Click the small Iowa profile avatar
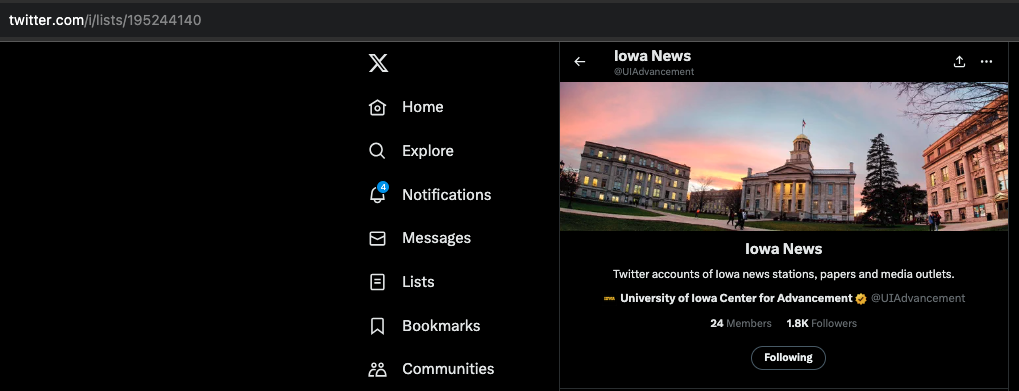 [x=609, y=298]
